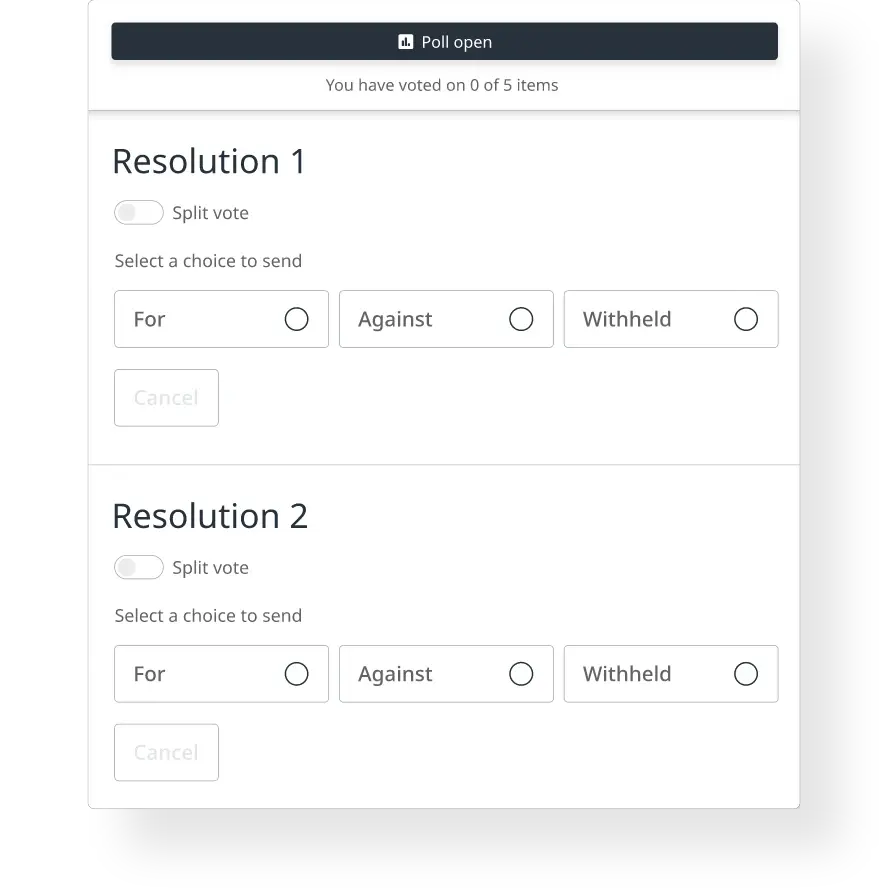Click Cancel under Resolution 2
Screen dimensions: 888x888
click(x=166, y=752)
